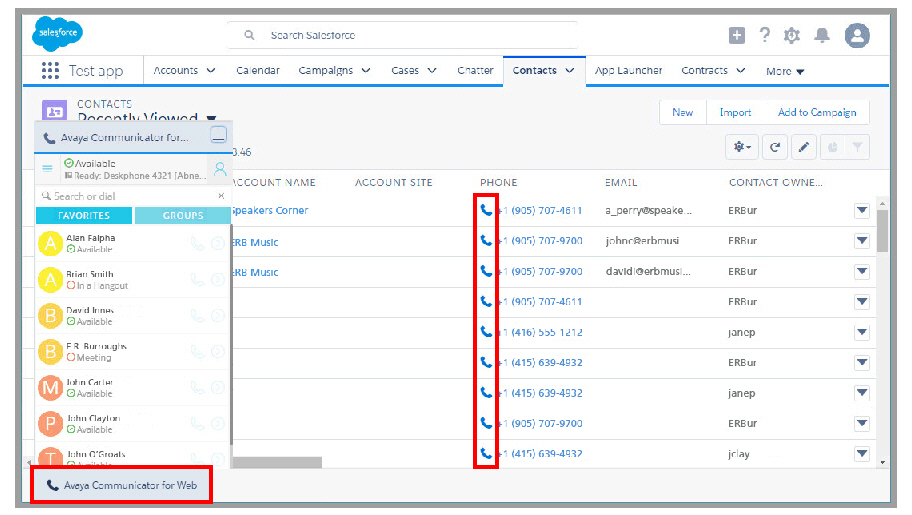The image size is (912, 515).
Task: Open the Avaya panel hamburger menu
Action: 47,168
